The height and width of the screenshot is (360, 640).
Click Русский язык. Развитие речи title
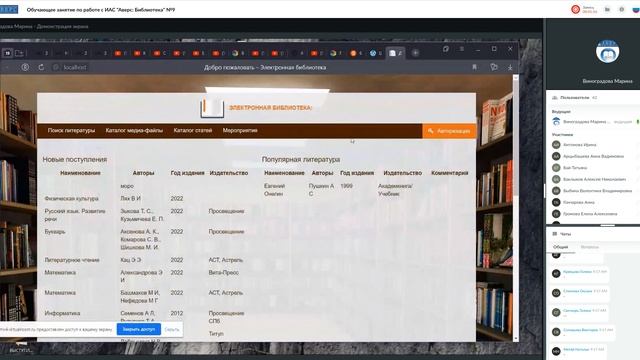[x=75, y=215]
